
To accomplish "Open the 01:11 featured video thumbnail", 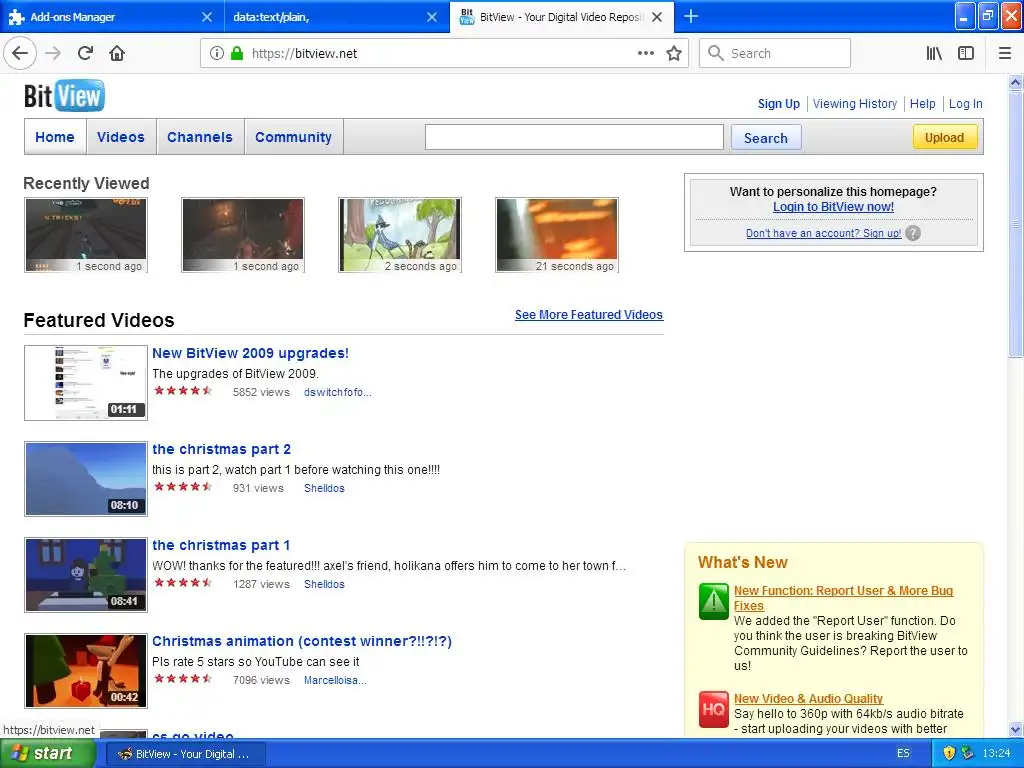I will click(86, 383).
